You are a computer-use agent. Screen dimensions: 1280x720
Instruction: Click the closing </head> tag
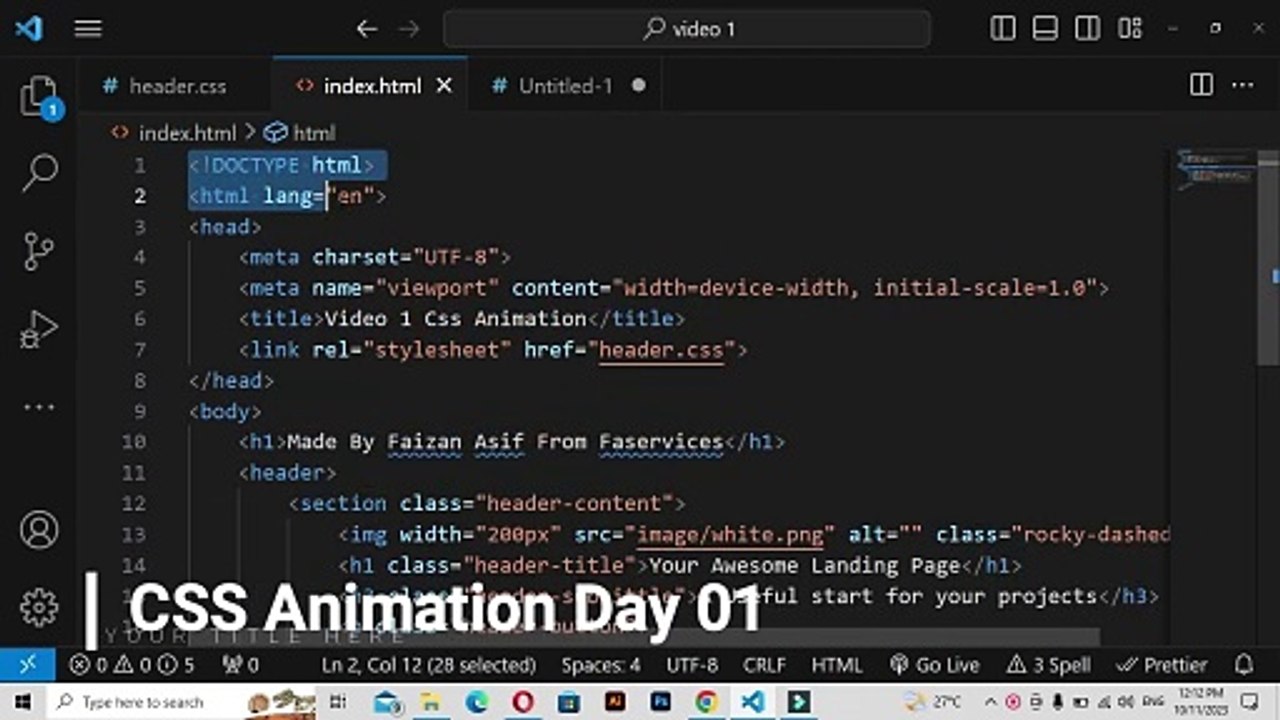231,380
